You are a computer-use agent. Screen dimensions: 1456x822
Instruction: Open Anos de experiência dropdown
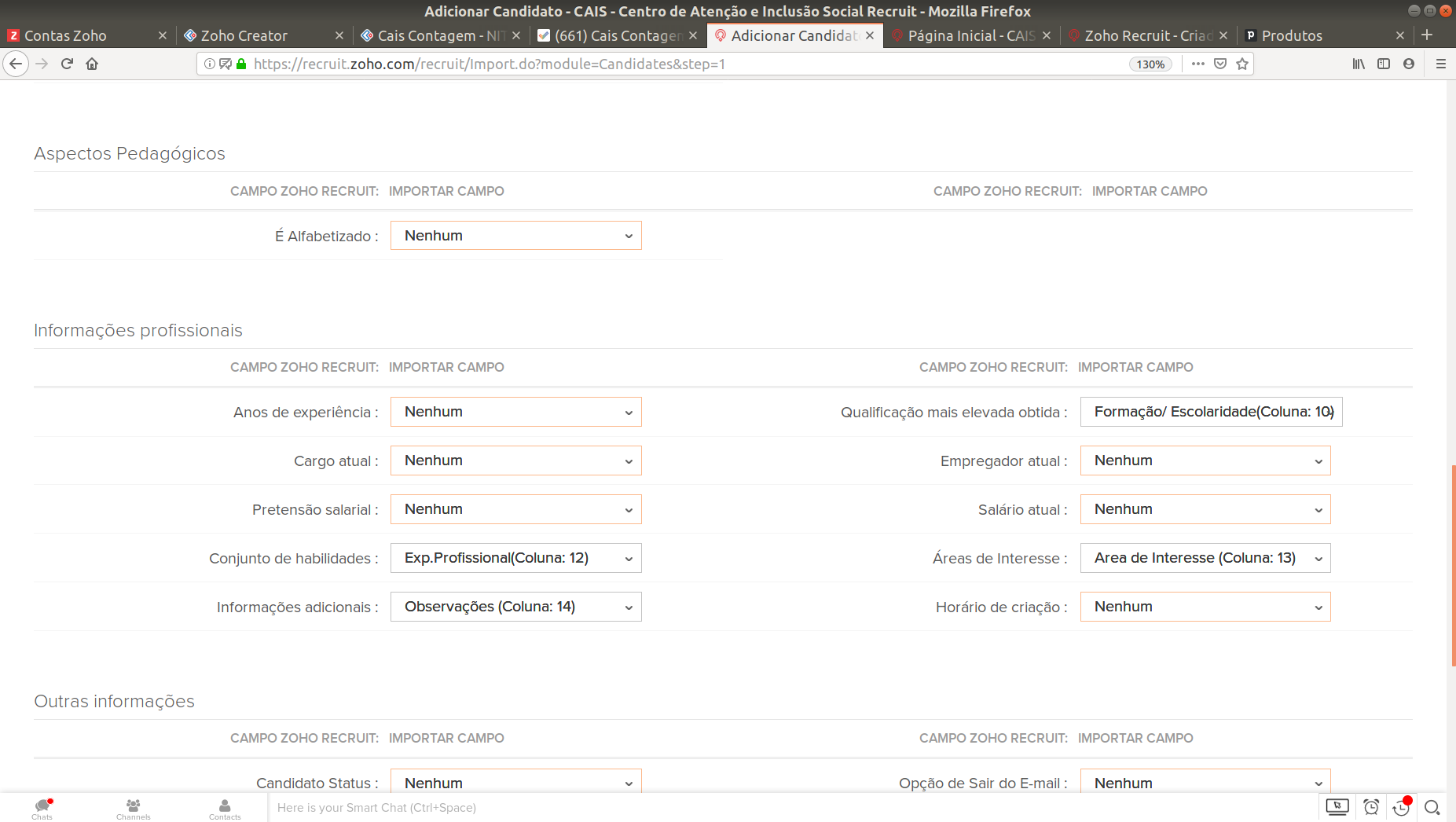pos(516,412)
